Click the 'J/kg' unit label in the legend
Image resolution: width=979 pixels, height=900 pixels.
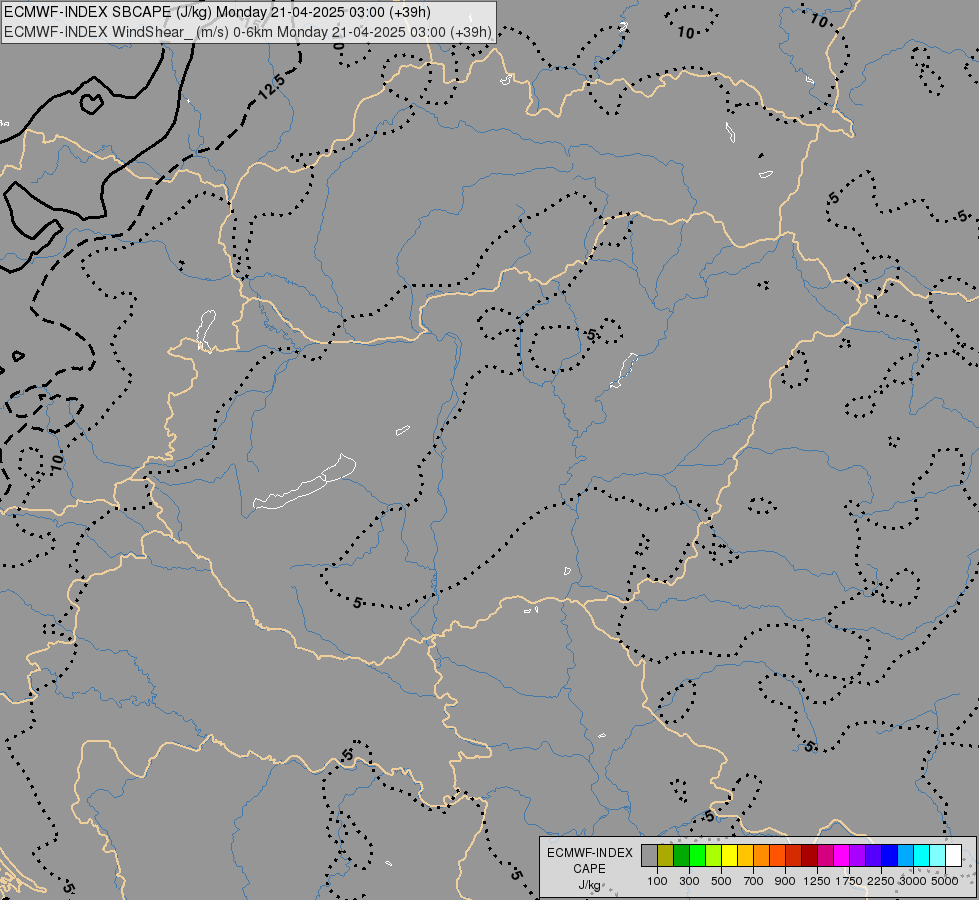589,886
